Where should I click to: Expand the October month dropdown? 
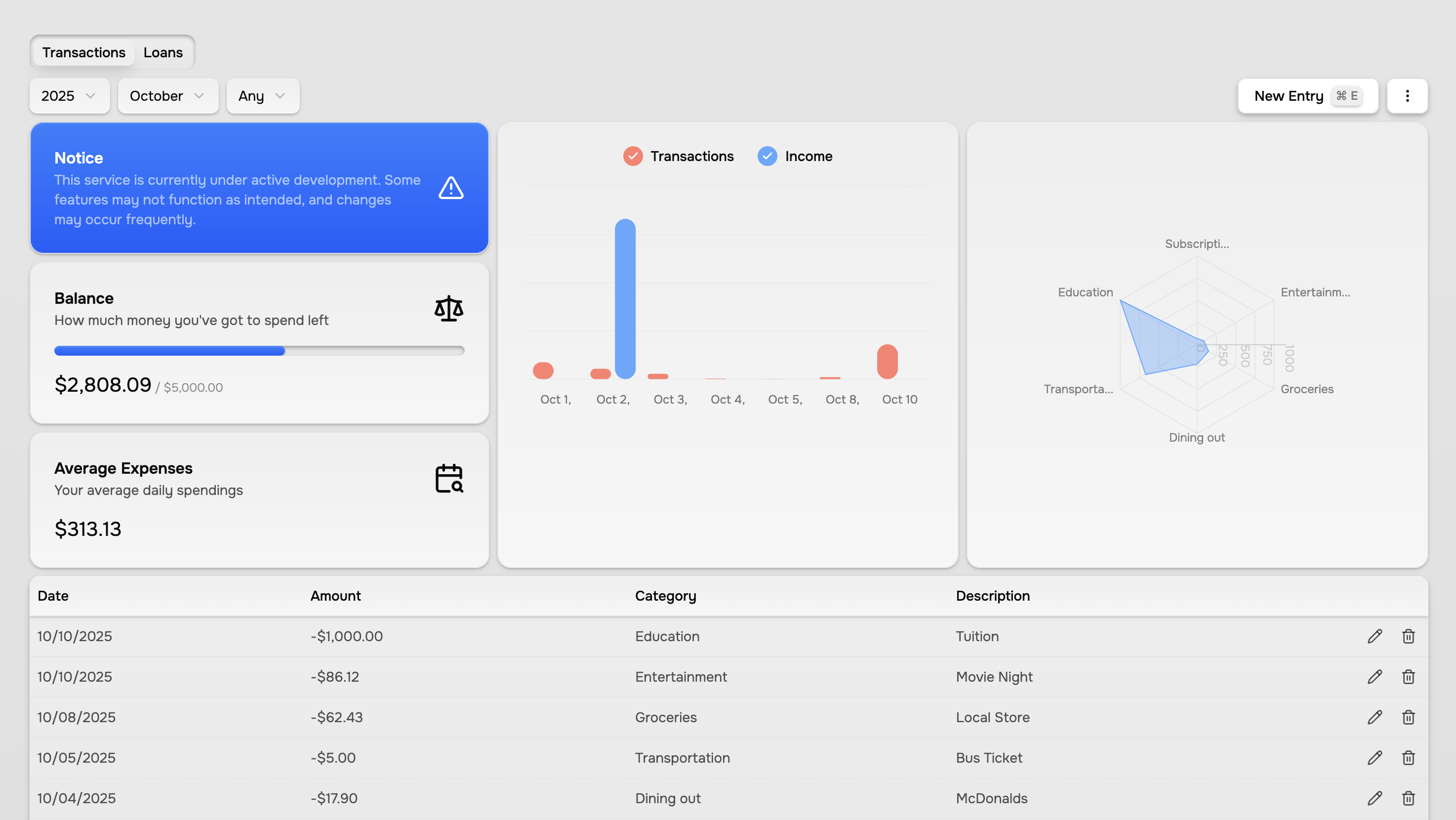pyautogui.click(x=167, y=96)
